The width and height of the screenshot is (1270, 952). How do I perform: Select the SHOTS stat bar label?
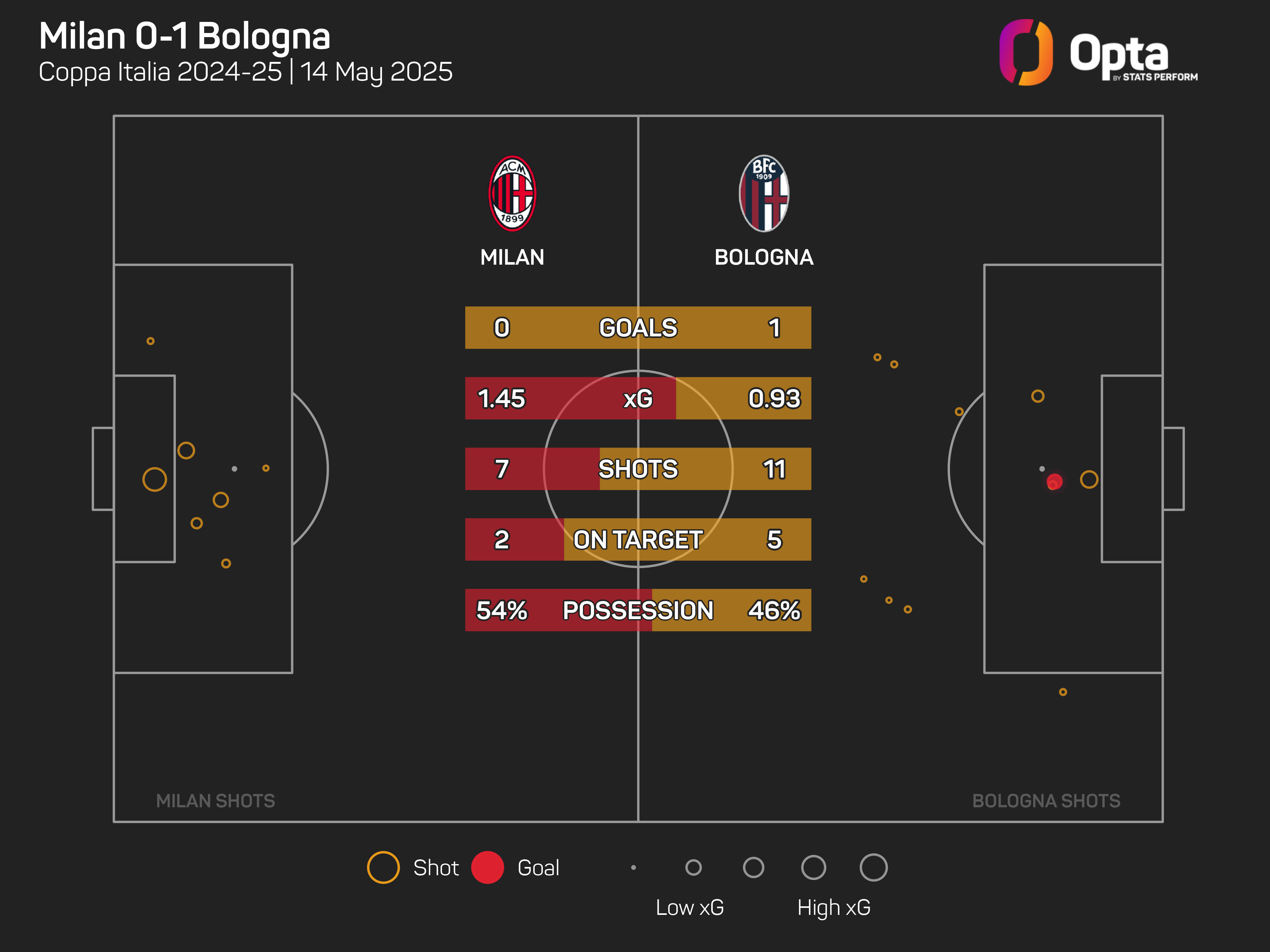[x=638, y=469]
